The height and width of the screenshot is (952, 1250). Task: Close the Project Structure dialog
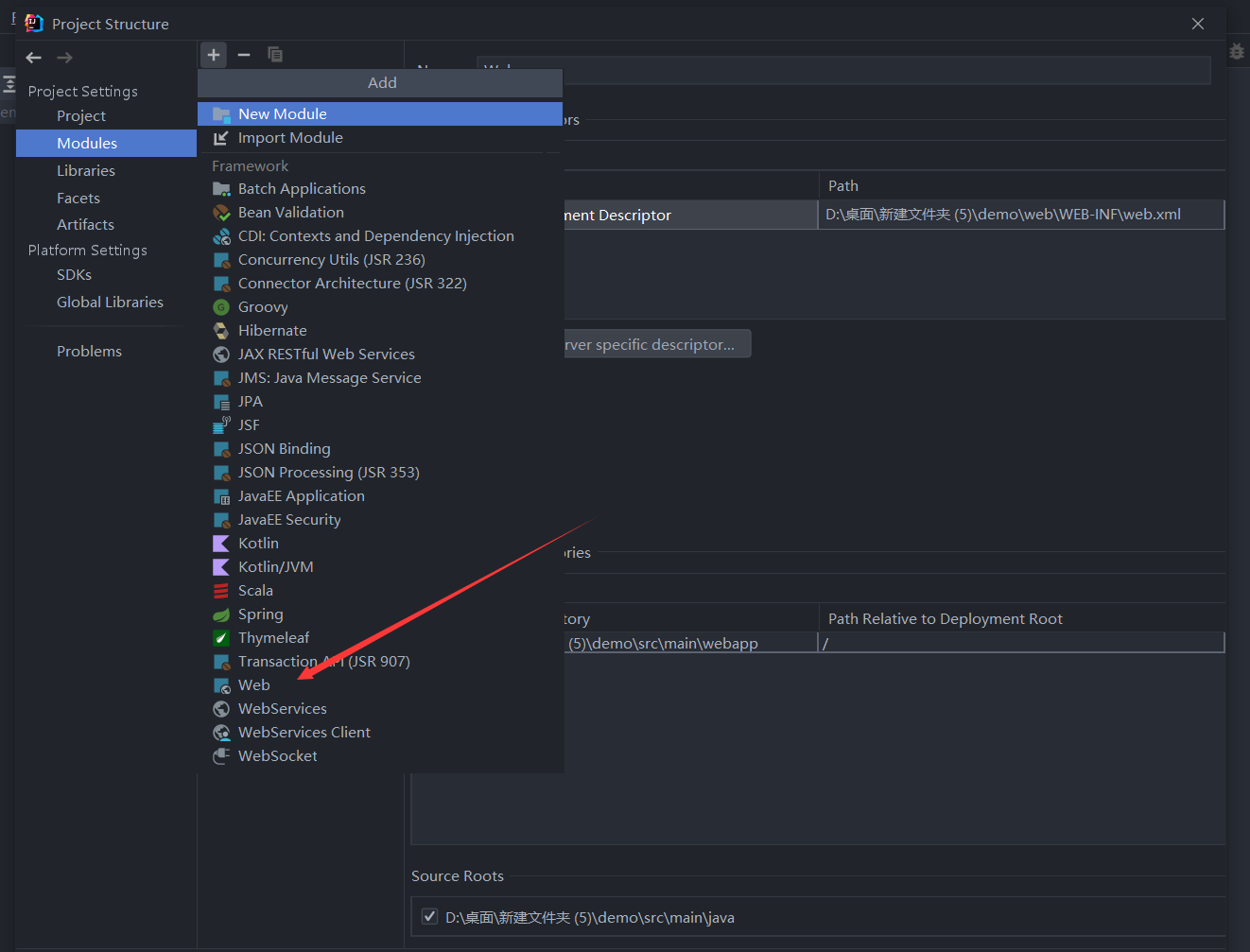click(1198, 24)
